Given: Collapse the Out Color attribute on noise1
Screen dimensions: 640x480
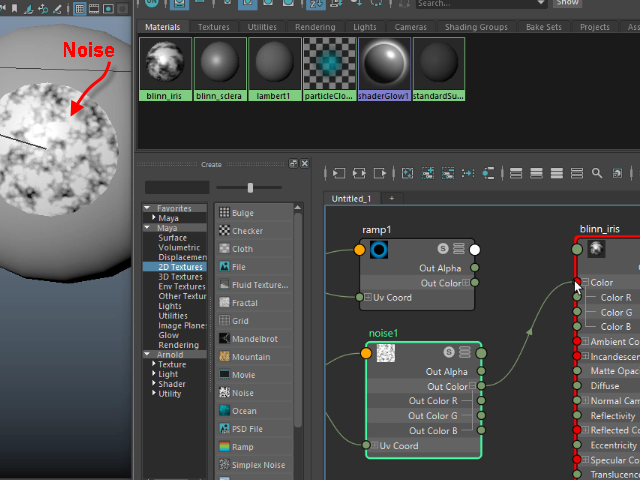Looking at the screenshot, I should pyautogui.click(x=481, y=387).
